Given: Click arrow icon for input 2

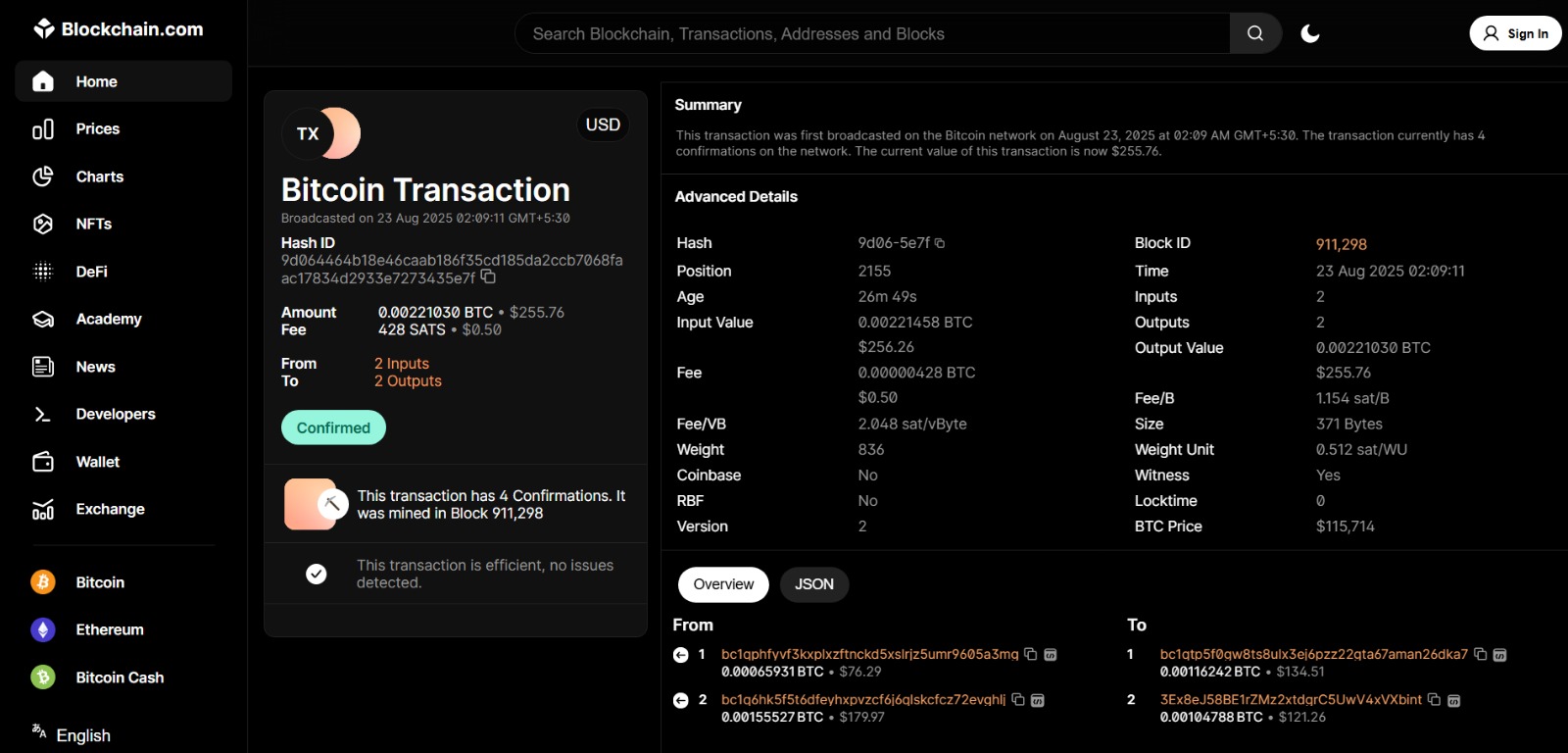Looking at the screenshot, I should [681, 700].
